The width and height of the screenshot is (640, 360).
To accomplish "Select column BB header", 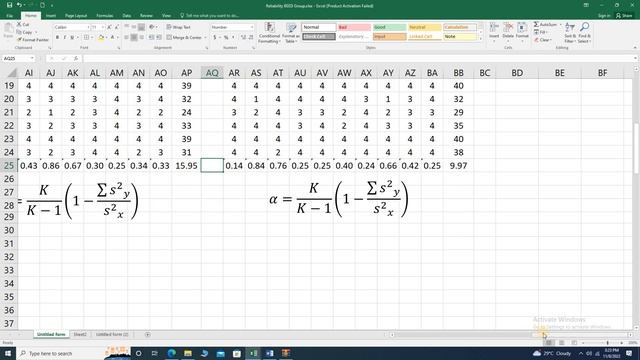I will [x=458, y=73].
